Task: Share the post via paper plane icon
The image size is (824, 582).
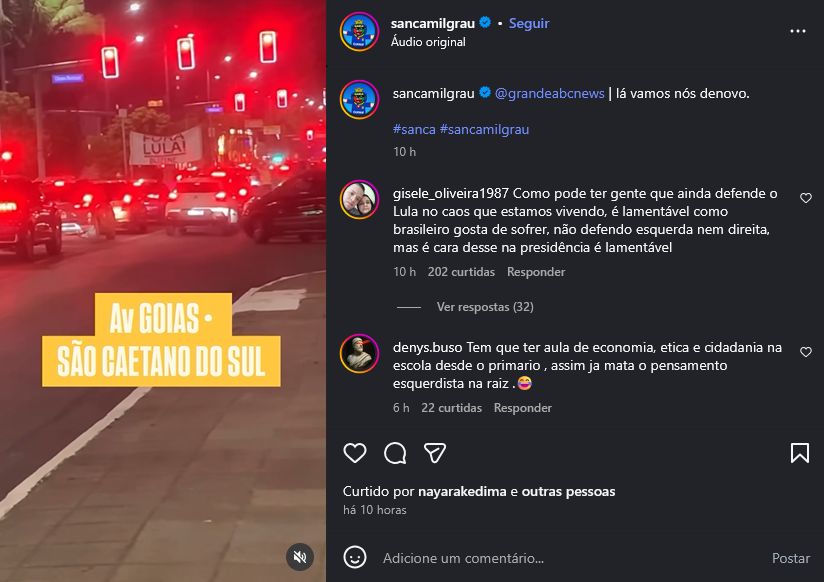Action: tap(435, 453)
